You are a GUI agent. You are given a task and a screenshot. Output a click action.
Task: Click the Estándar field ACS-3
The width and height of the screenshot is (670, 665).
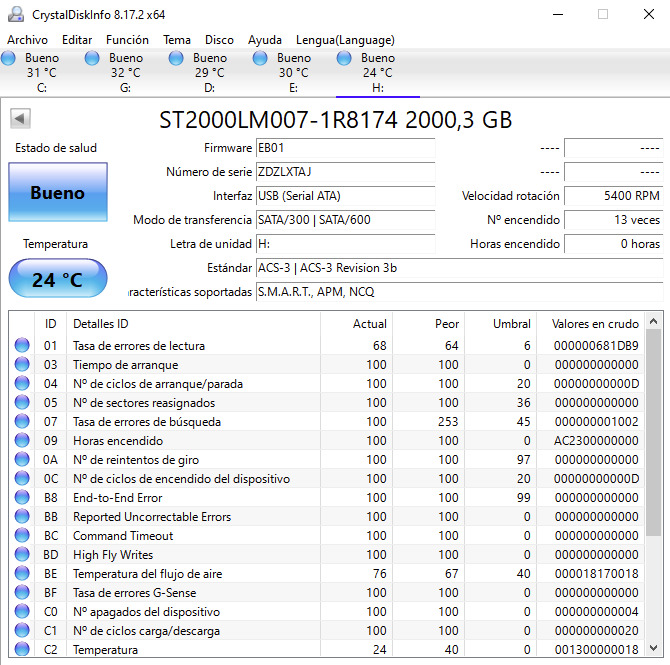pyautogui.click(x=459, y=268)
